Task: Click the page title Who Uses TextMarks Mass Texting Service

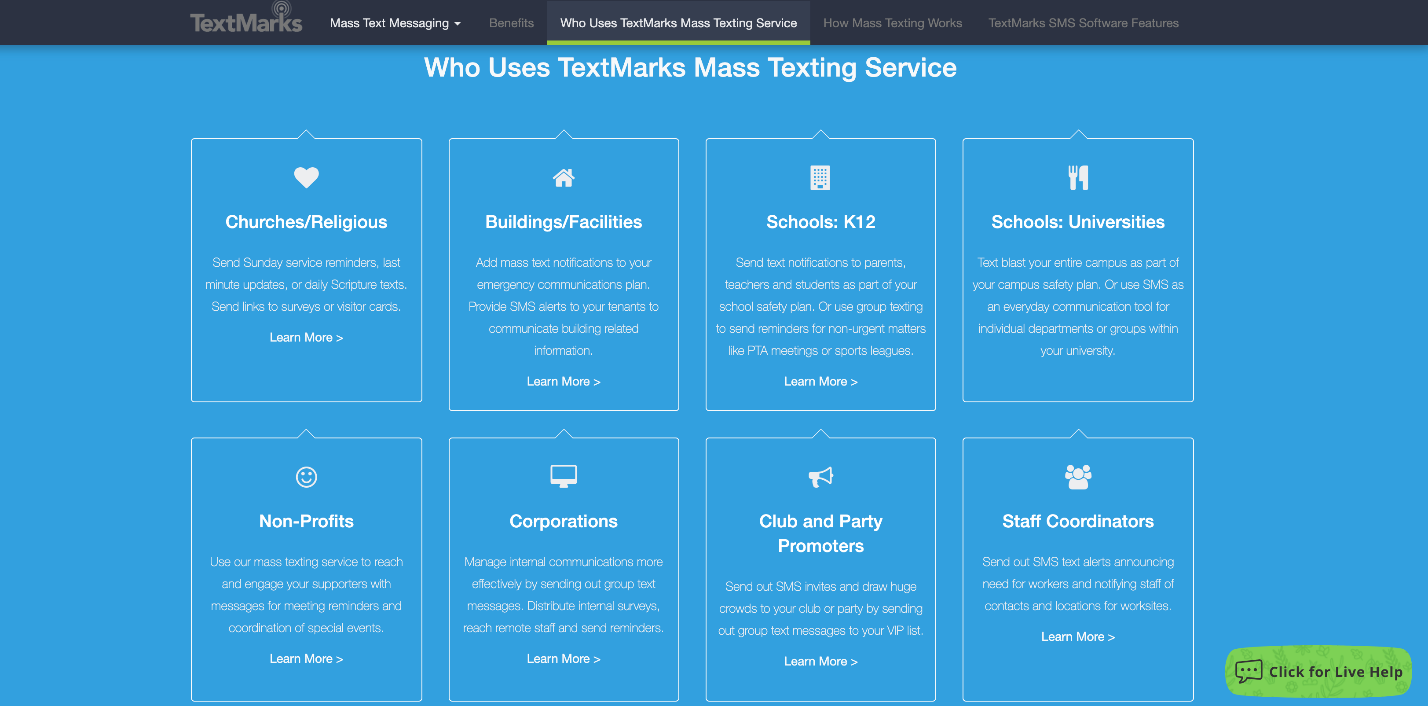Action: (690, 68)
